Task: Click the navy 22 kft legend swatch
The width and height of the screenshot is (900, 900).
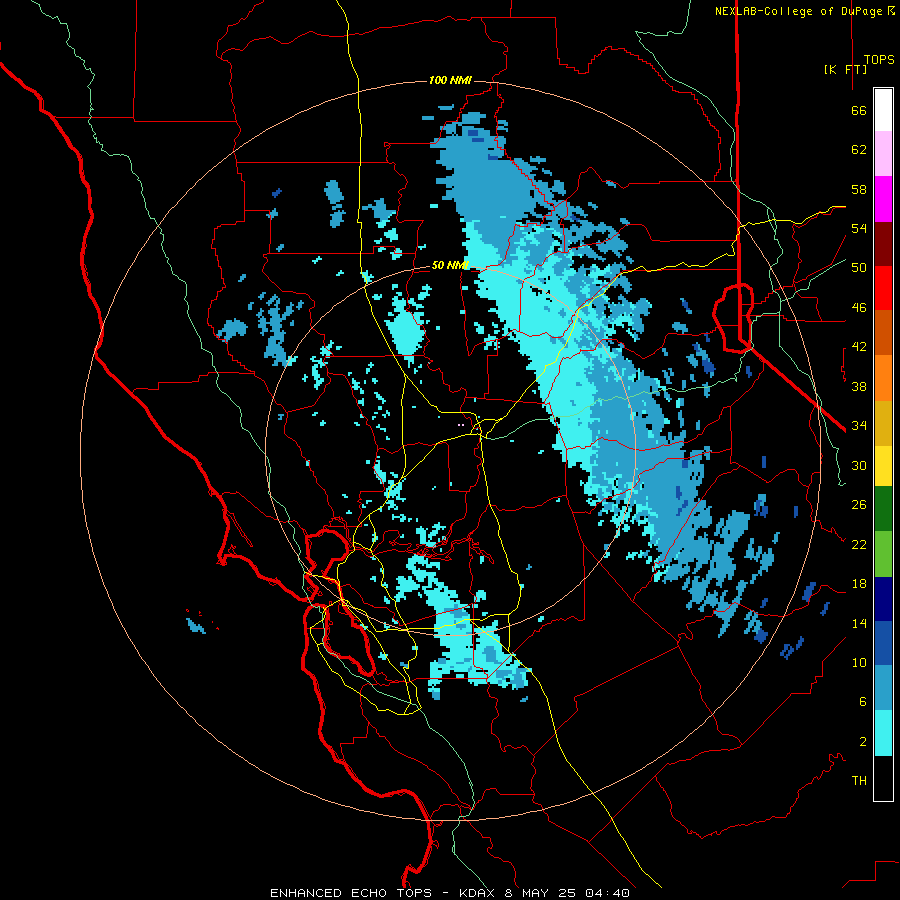Action: pos(883,599)
